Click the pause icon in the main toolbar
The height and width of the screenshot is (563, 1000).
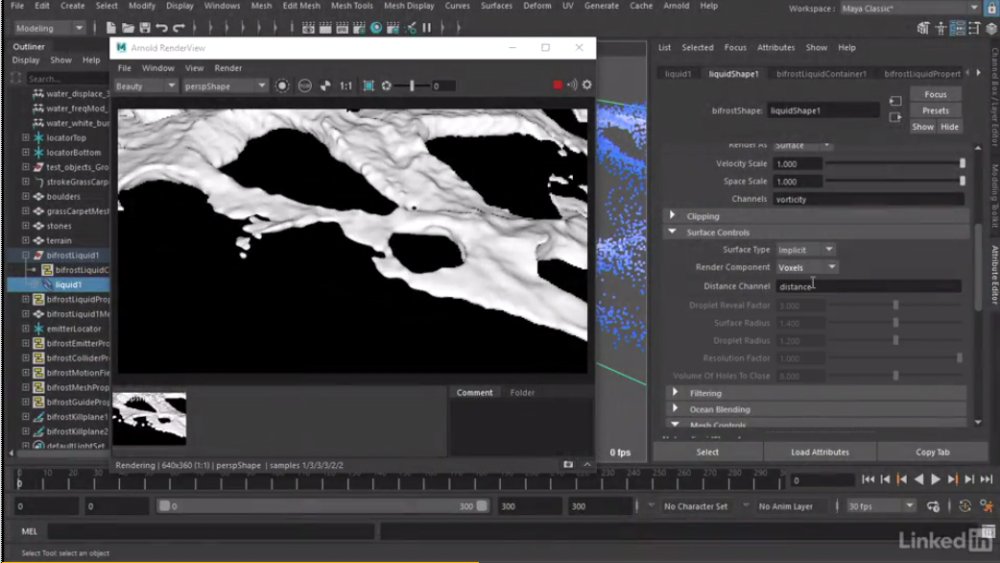tap(427, 28)
